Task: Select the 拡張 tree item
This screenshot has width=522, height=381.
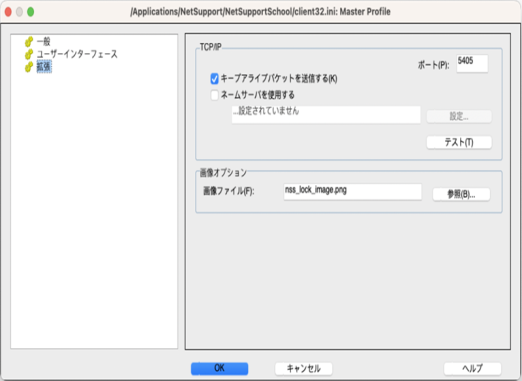Action: 44,67
